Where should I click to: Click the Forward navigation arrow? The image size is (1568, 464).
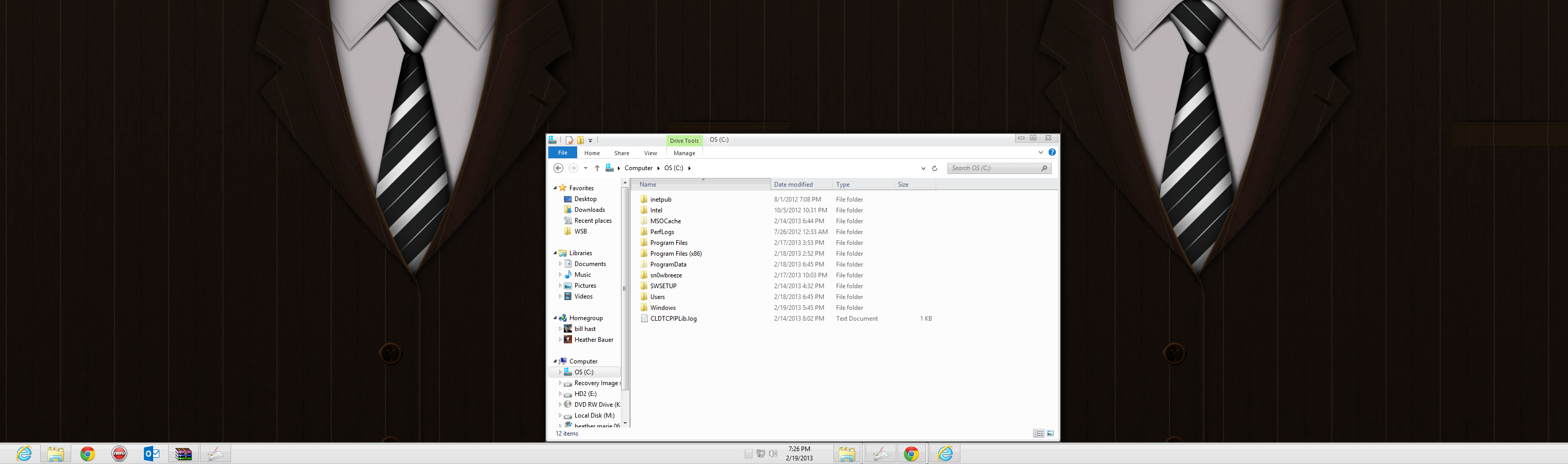pos(573,168)
